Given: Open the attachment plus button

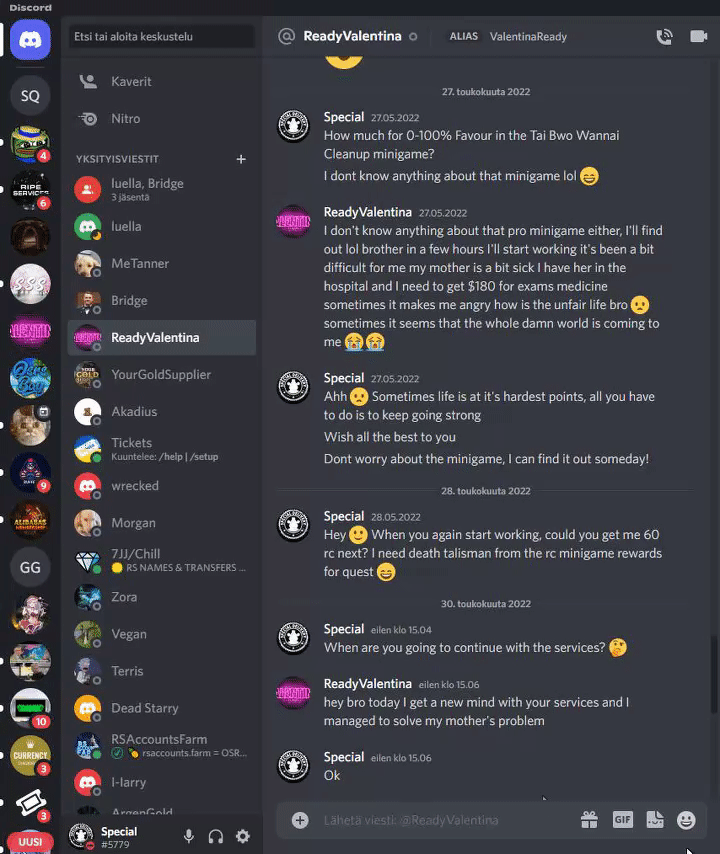Looking at the screenshot, I should (300, 820).
